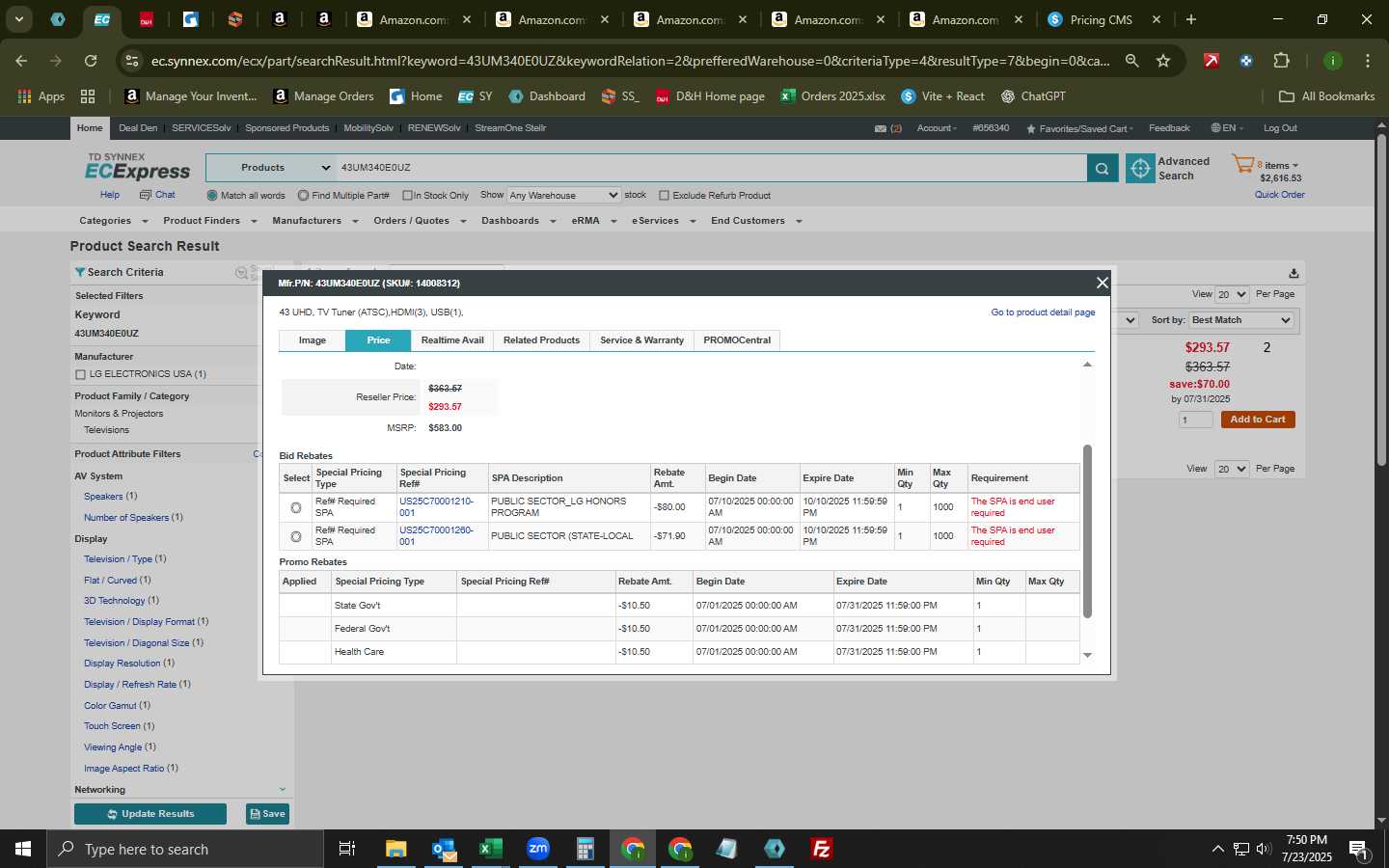Open ChatGPT bookmark

(1033, 96)
